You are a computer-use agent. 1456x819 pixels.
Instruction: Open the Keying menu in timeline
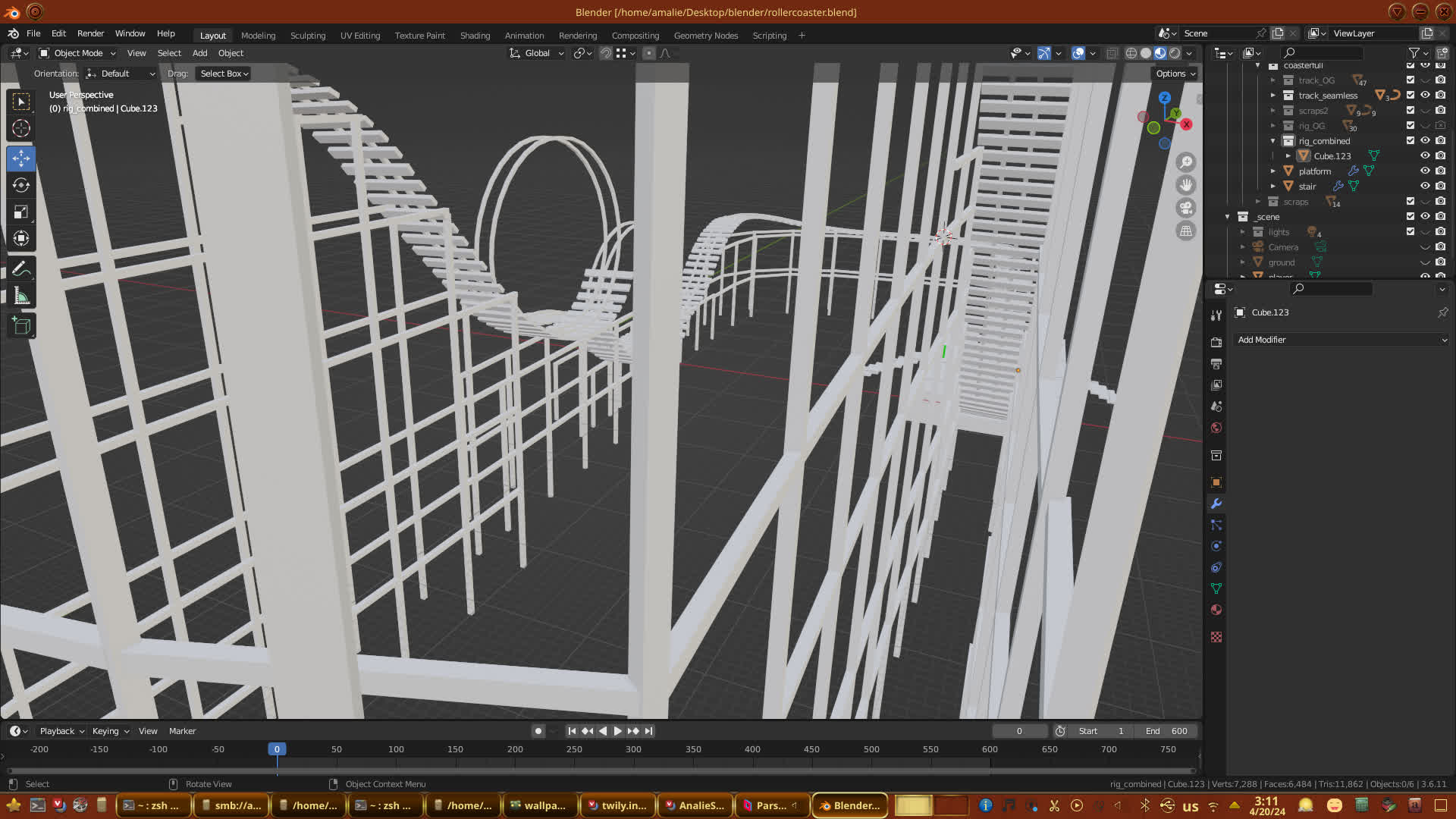[110, 731]
